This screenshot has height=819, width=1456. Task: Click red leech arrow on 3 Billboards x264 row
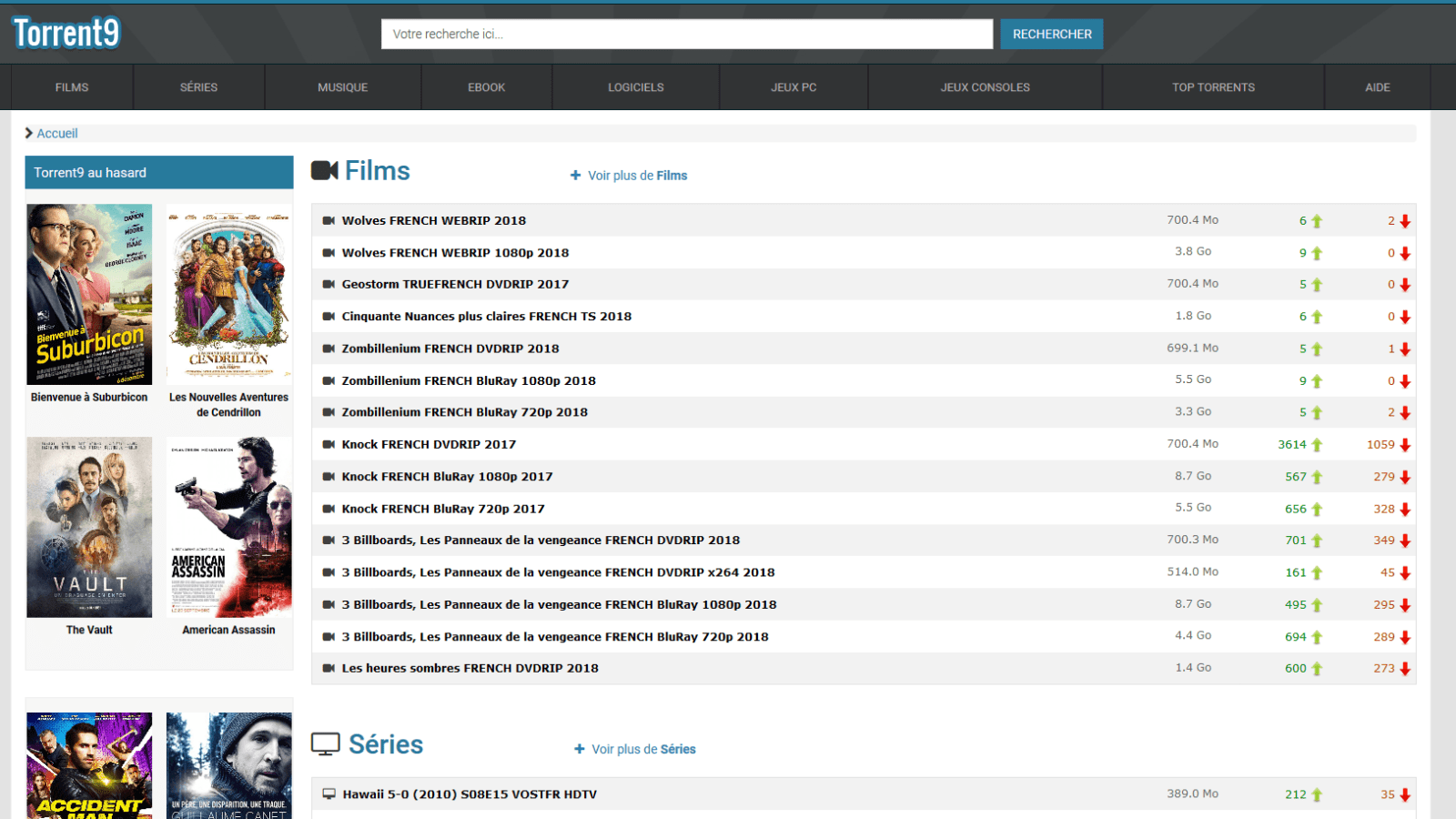1405,573
